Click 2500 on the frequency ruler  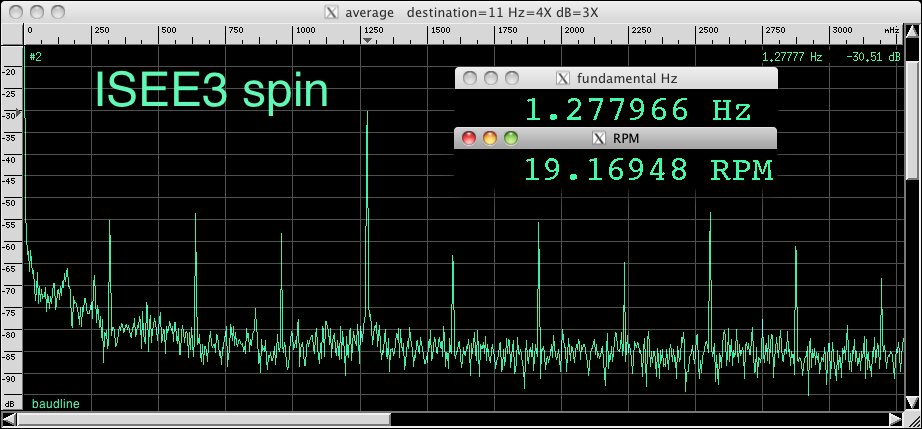point(709,31)
